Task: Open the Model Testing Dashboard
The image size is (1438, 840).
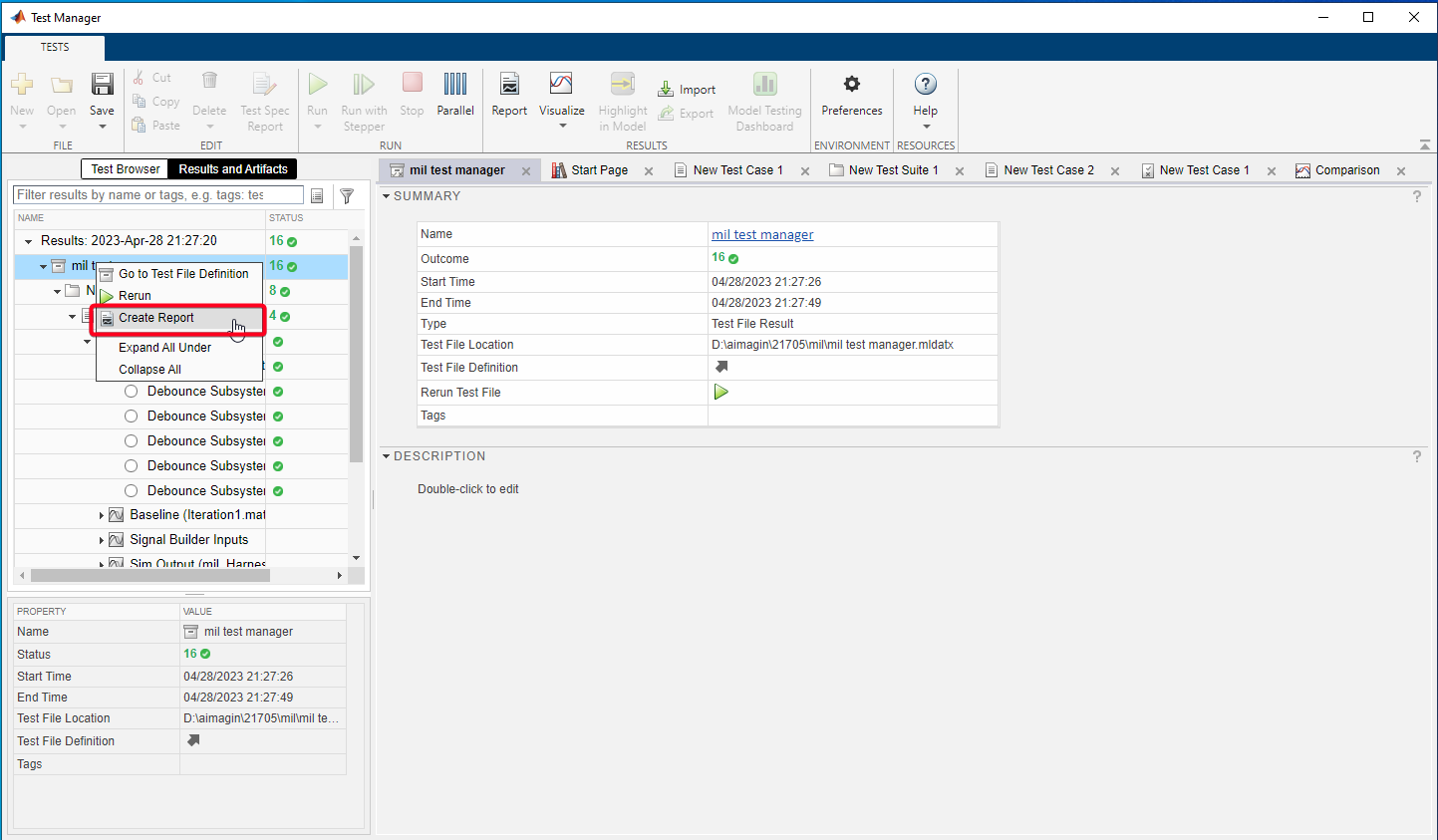Action: [x=764, y=102]
